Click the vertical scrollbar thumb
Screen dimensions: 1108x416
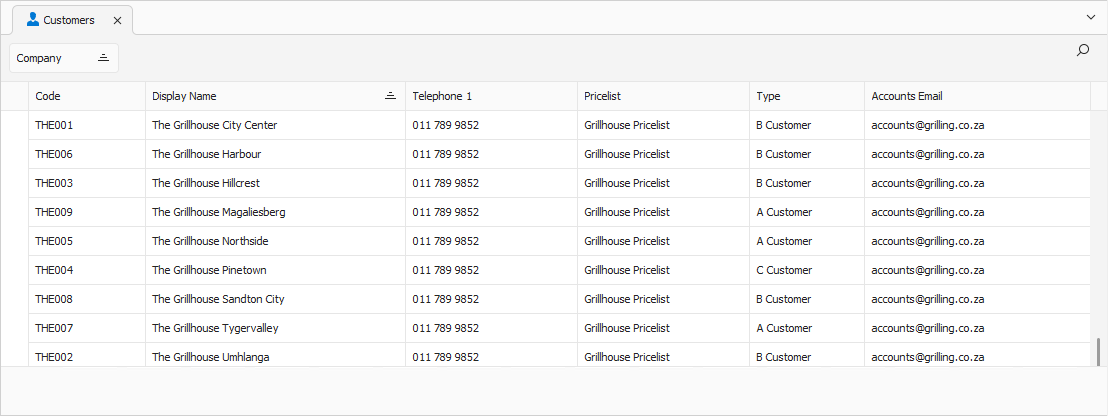point(1099,352)
